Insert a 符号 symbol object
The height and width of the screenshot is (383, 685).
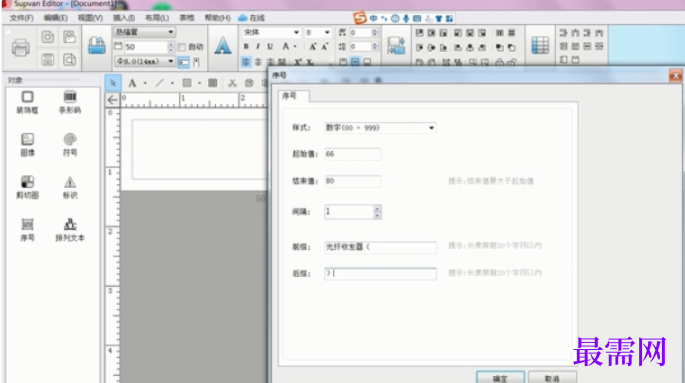70,145
